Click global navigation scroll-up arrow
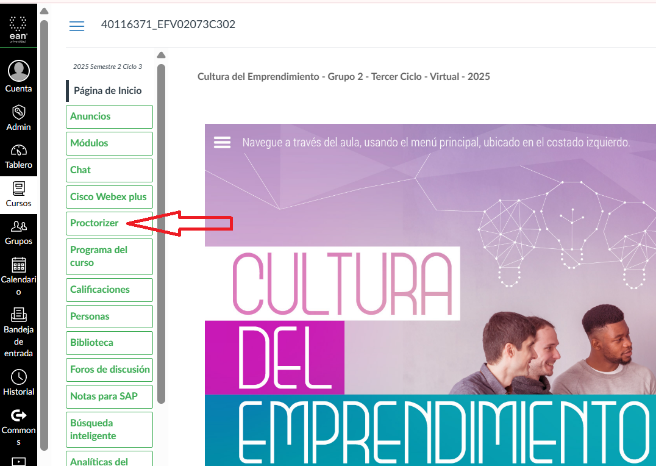The width and height of the screenshot is (656, 466). (44, 11)
